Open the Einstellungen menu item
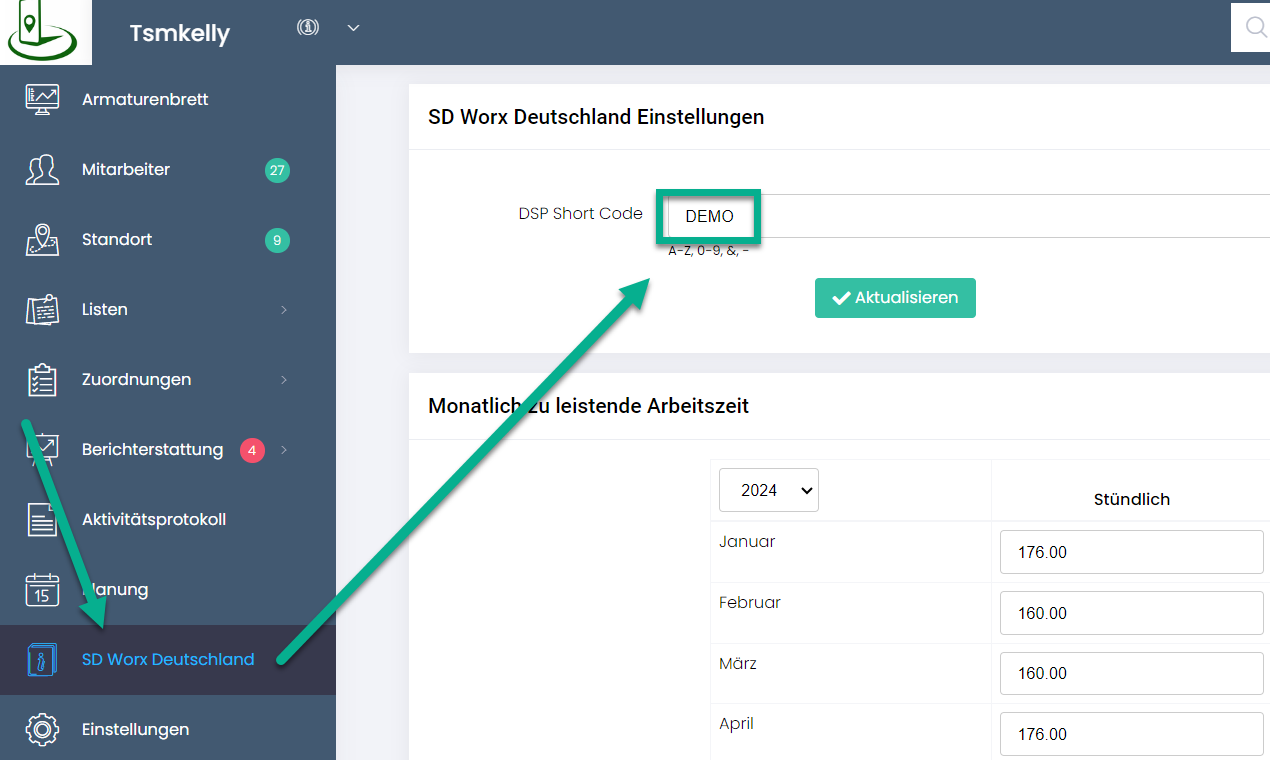The width and height of the screenshot is (1270, 760). 168,729
